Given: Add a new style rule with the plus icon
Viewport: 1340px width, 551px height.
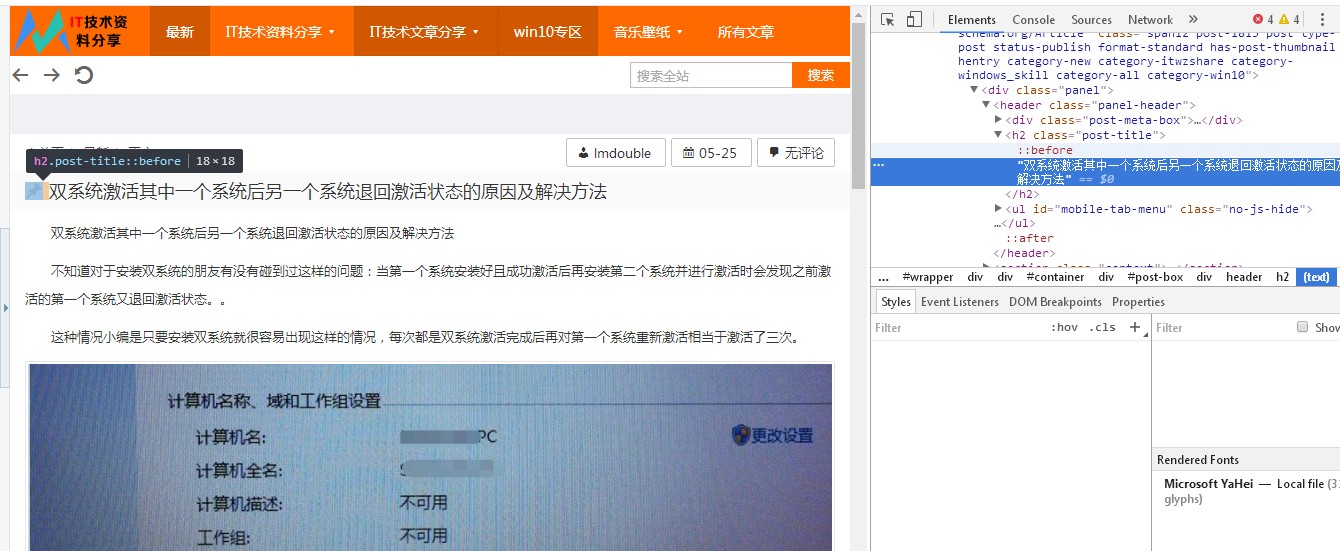Looking at the screenshot, I should click(x=1134, y=327).
